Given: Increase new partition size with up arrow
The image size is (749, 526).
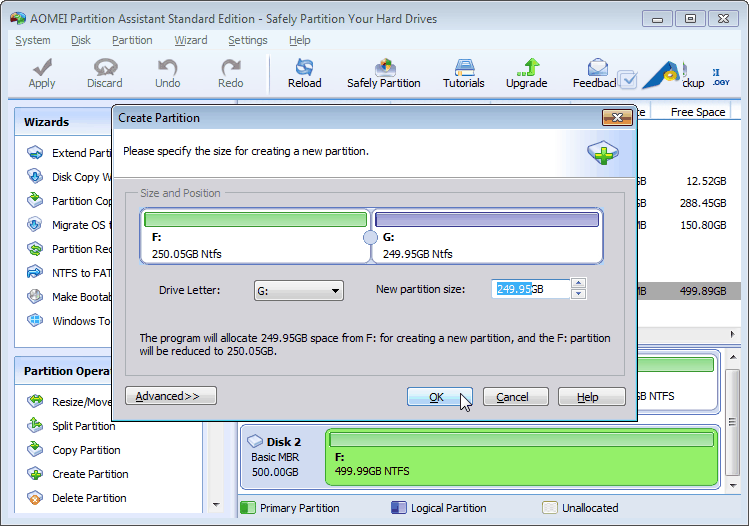Looking at the screenshot, I should pos(578,283).
